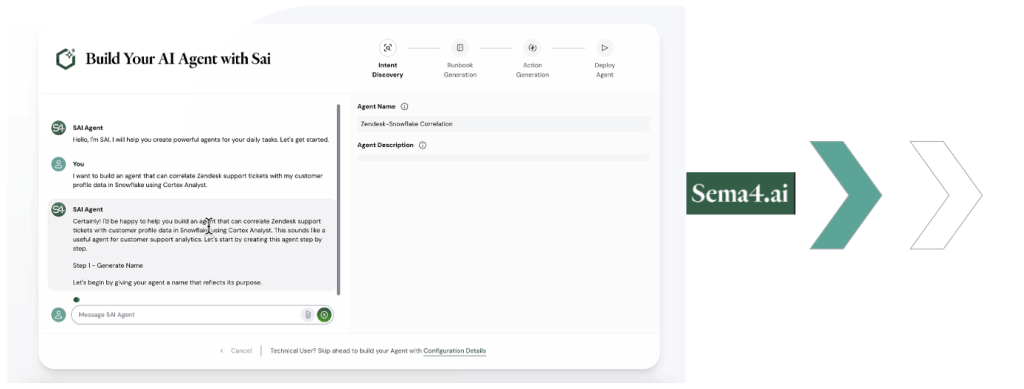Click the Cancel button
The image size is (1024, 389).
[x=236, y=351]
